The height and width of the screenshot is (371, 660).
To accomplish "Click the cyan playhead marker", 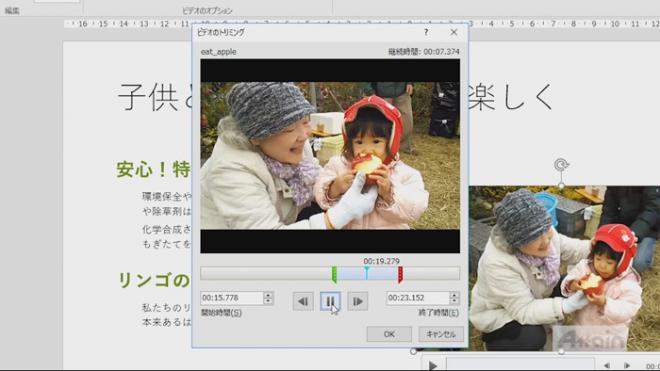I will point(367,273).
